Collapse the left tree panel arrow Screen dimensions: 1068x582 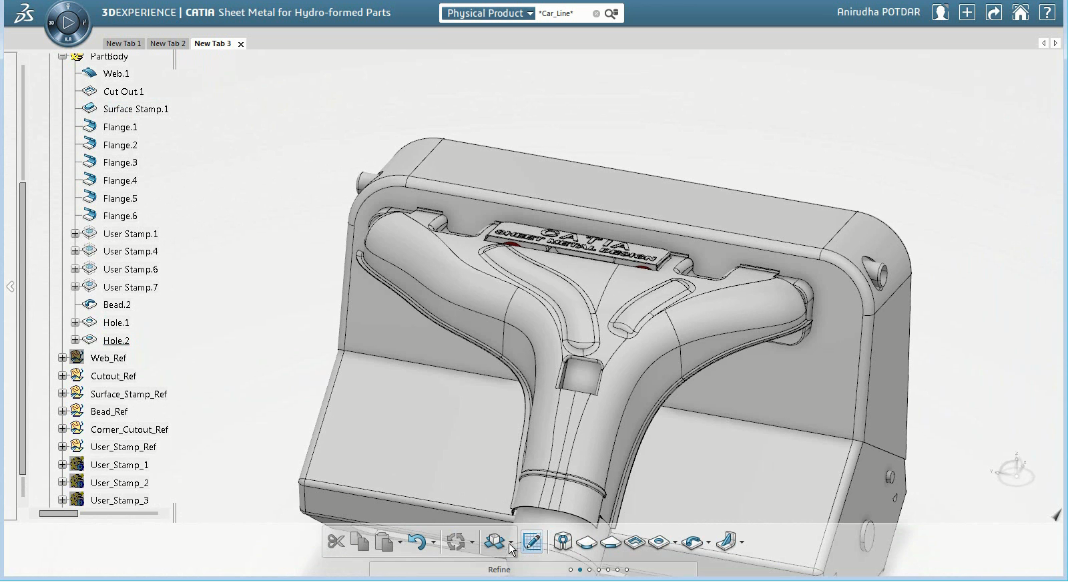click(x=10, y=287)
